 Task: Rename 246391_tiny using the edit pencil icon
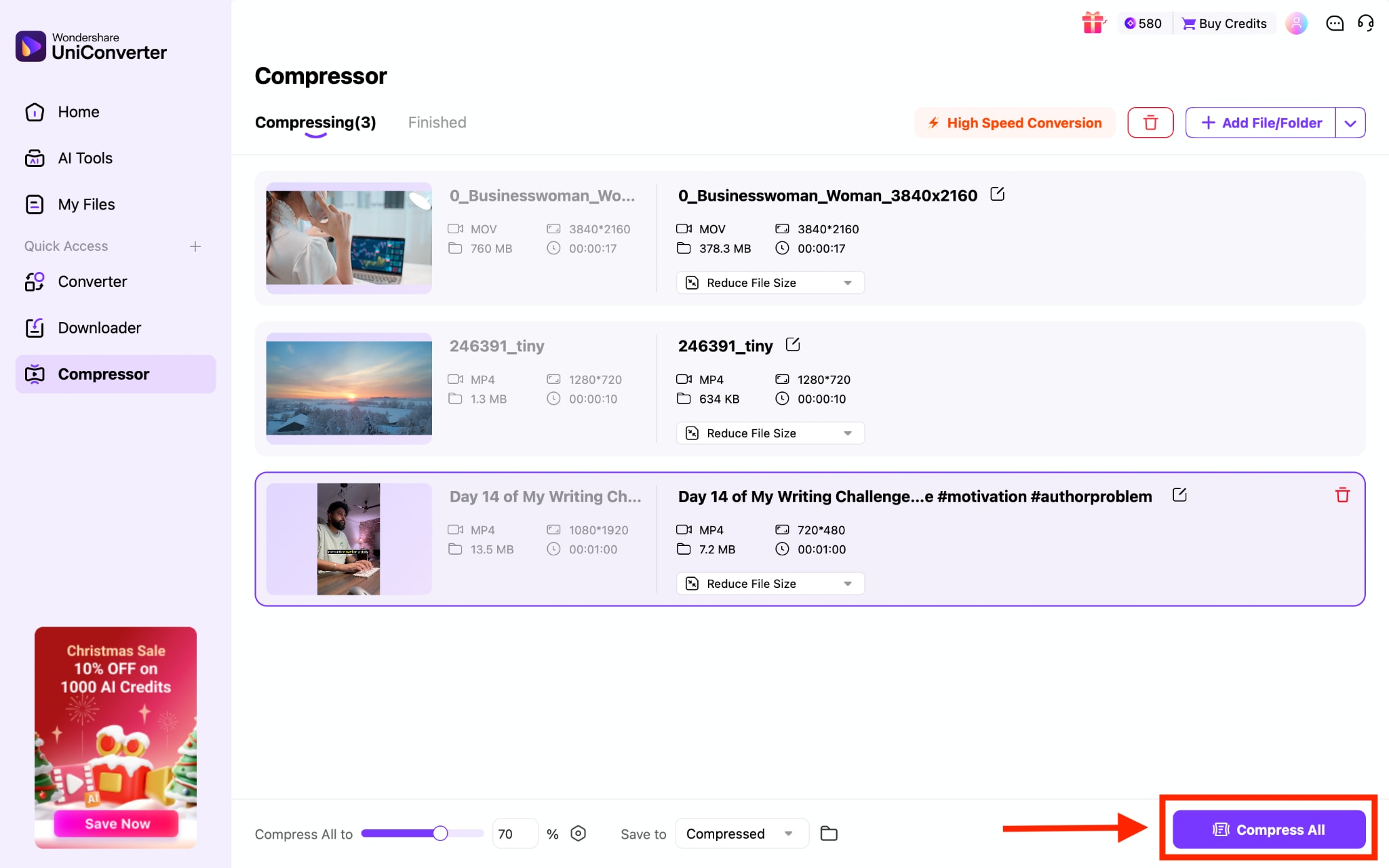point(794,344)
